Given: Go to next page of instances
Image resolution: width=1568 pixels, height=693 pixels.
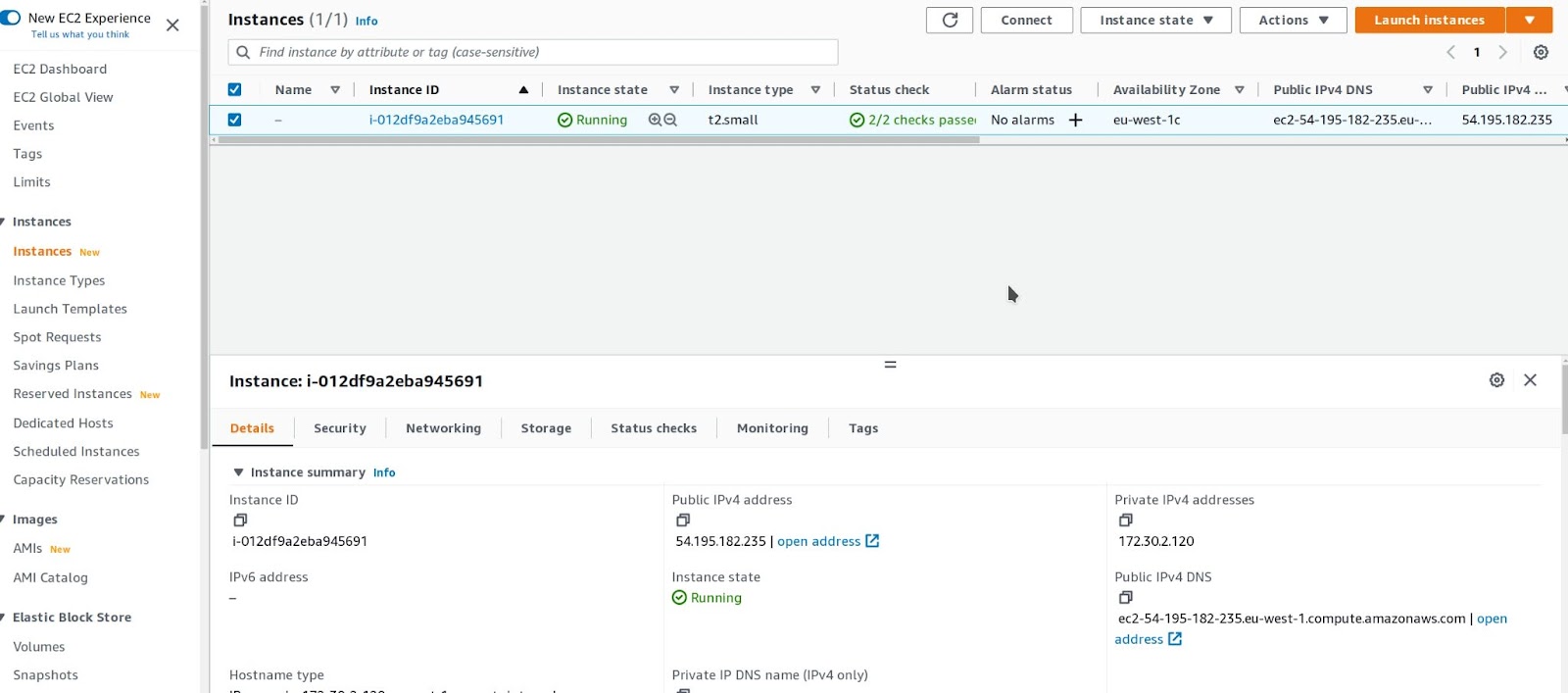Looking at the screenshot, I should 1502,52.
